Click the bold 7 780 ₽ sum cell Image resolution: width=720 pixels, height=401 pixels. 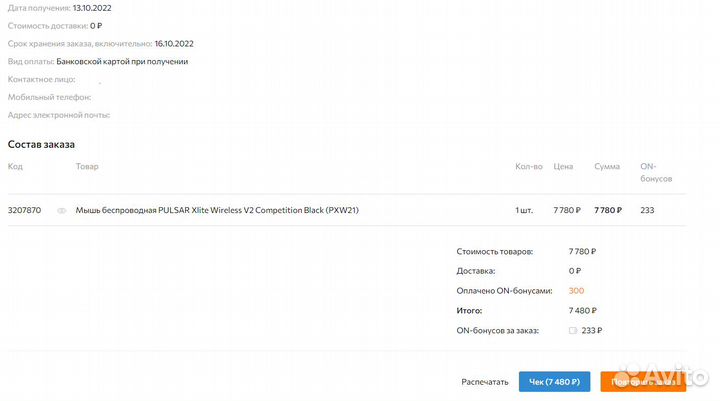pyautogui.click(x=608, y=210)
